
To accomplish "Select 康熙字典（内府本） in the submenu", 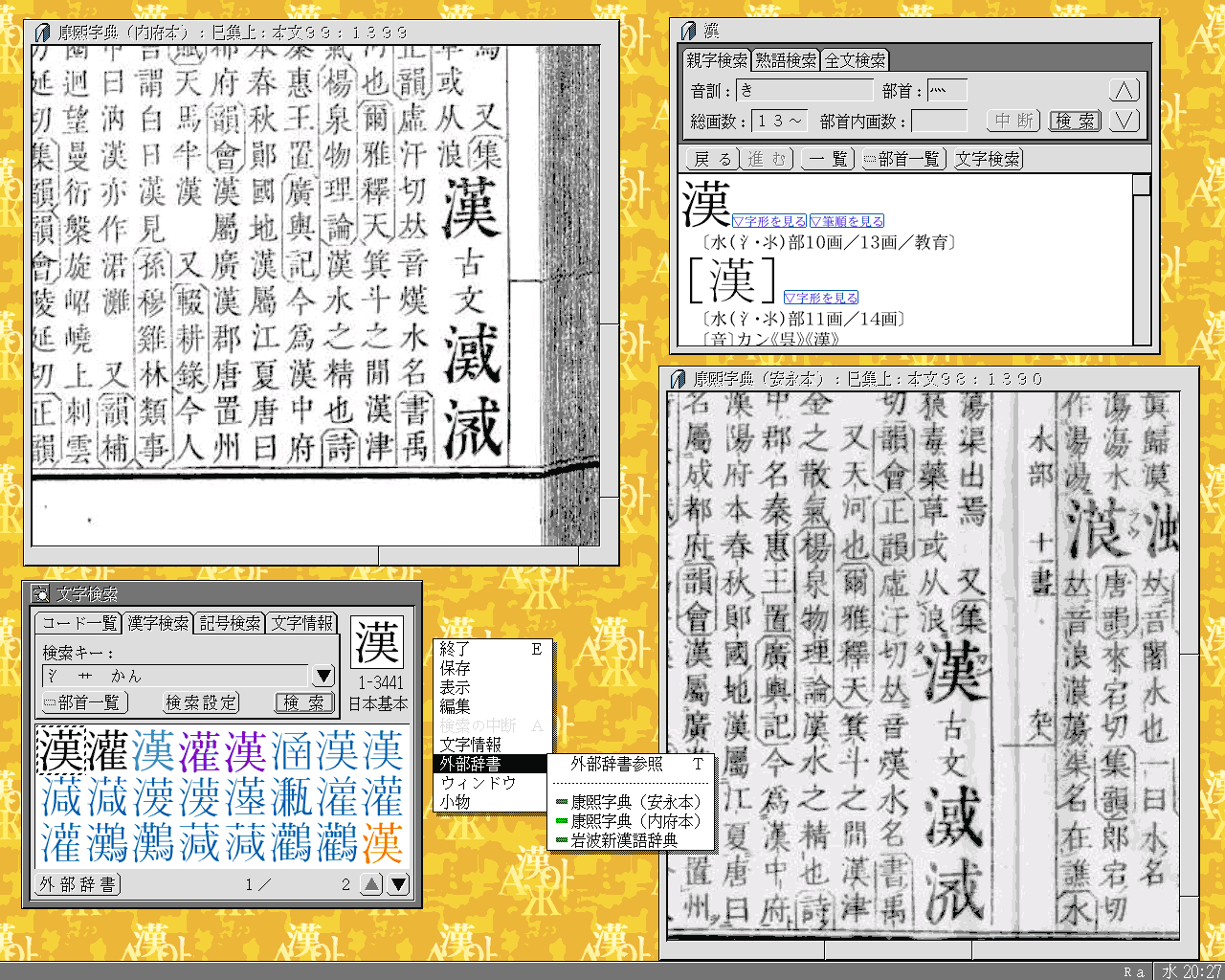I will [631, 821].
